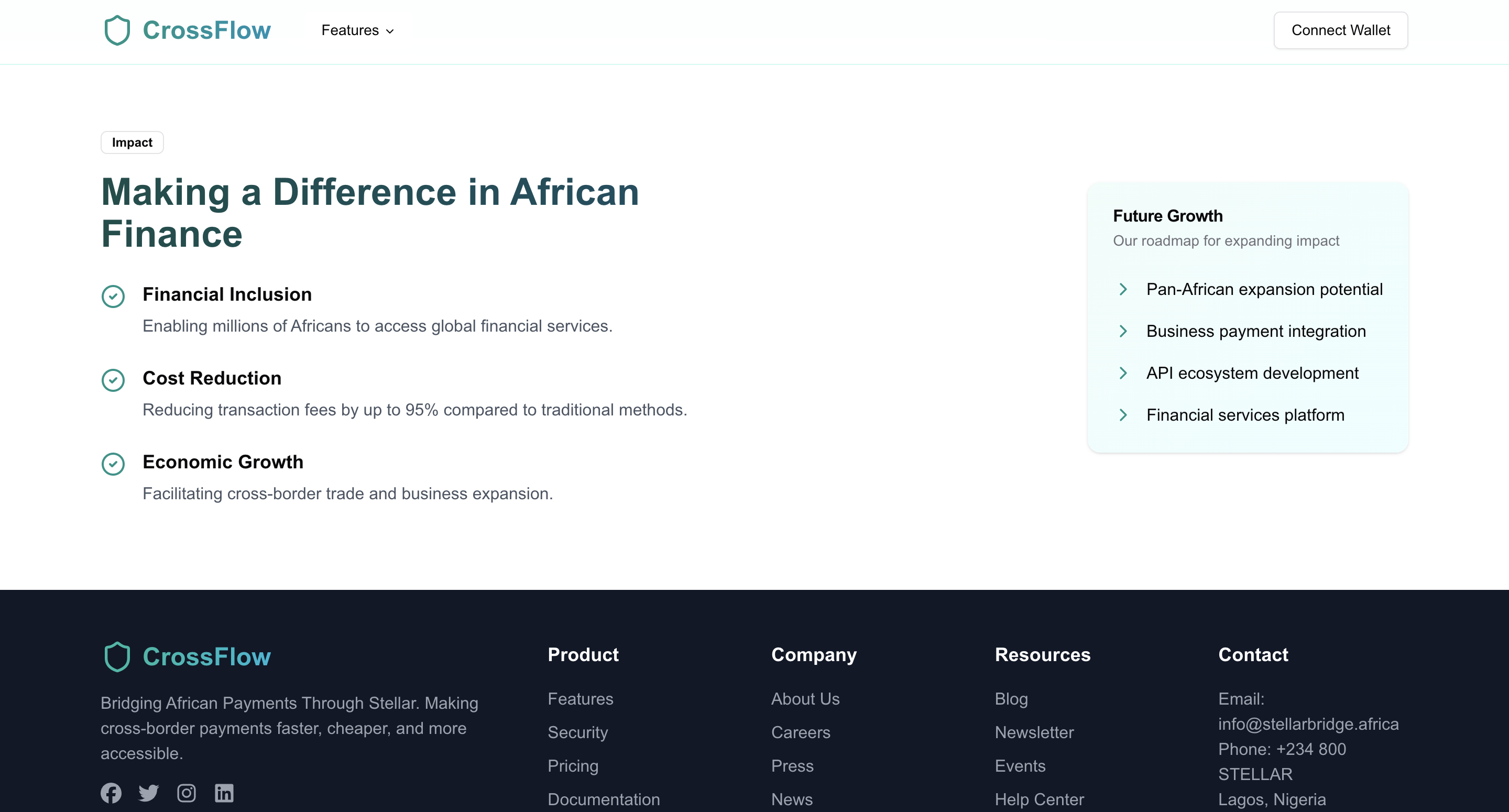
Task: Open the Security link under Product
Action: click(x=577, y=732)
